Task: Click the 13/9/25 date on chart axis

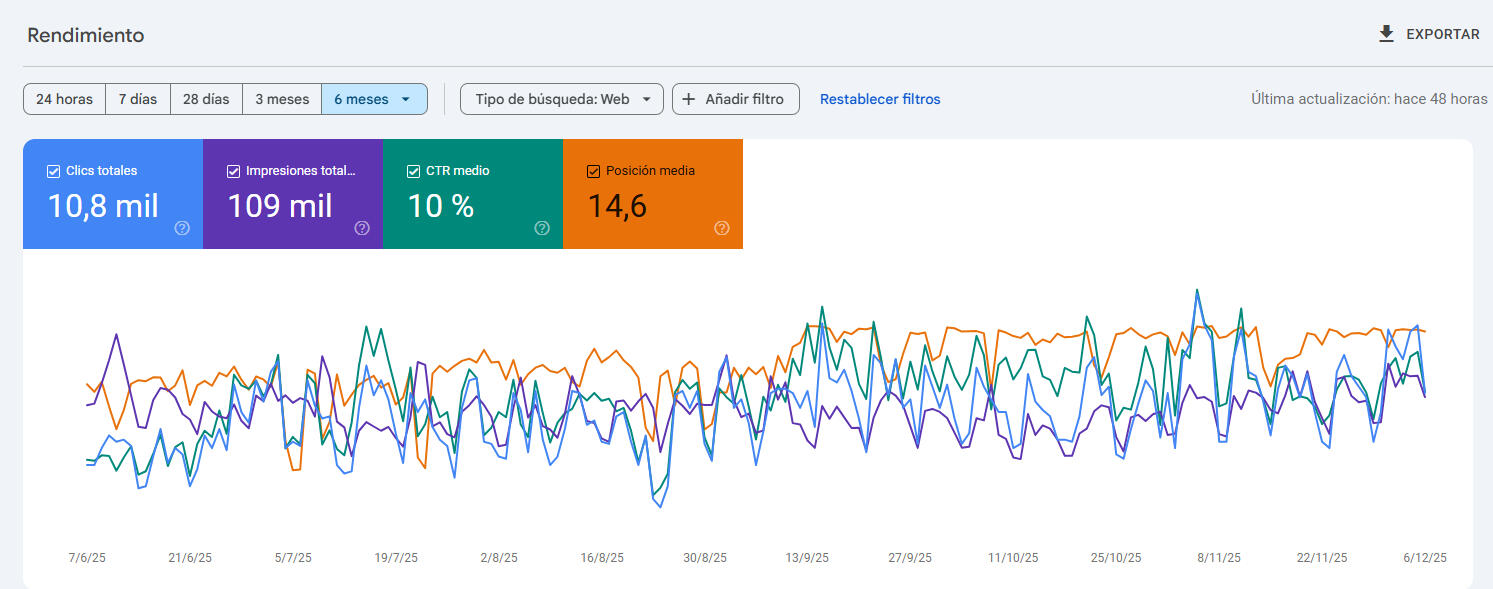Action: (x=806, y=558)
